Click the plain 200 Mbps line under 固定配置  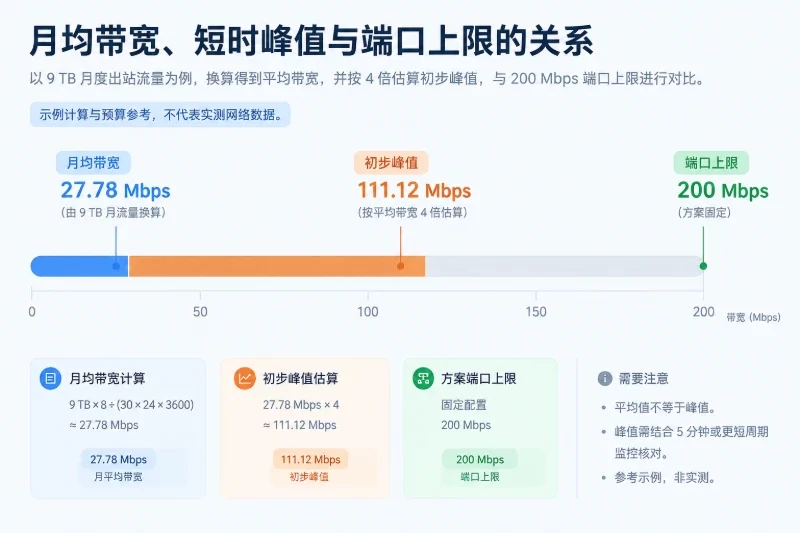[466, 425]
